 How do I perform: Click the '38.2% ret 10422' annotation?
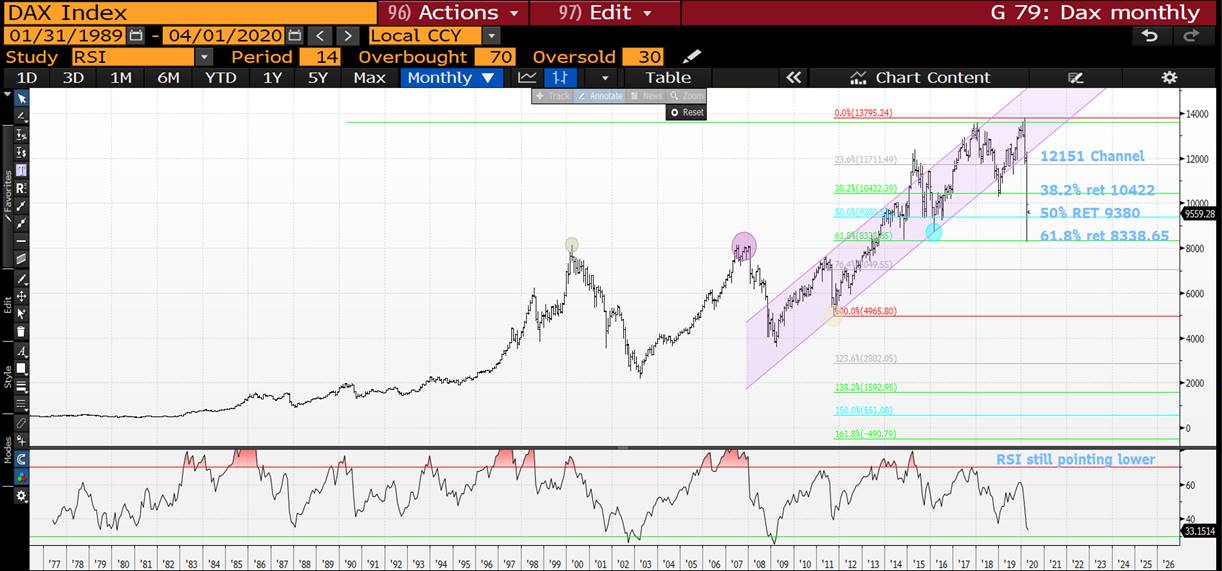pos(1097,190)
